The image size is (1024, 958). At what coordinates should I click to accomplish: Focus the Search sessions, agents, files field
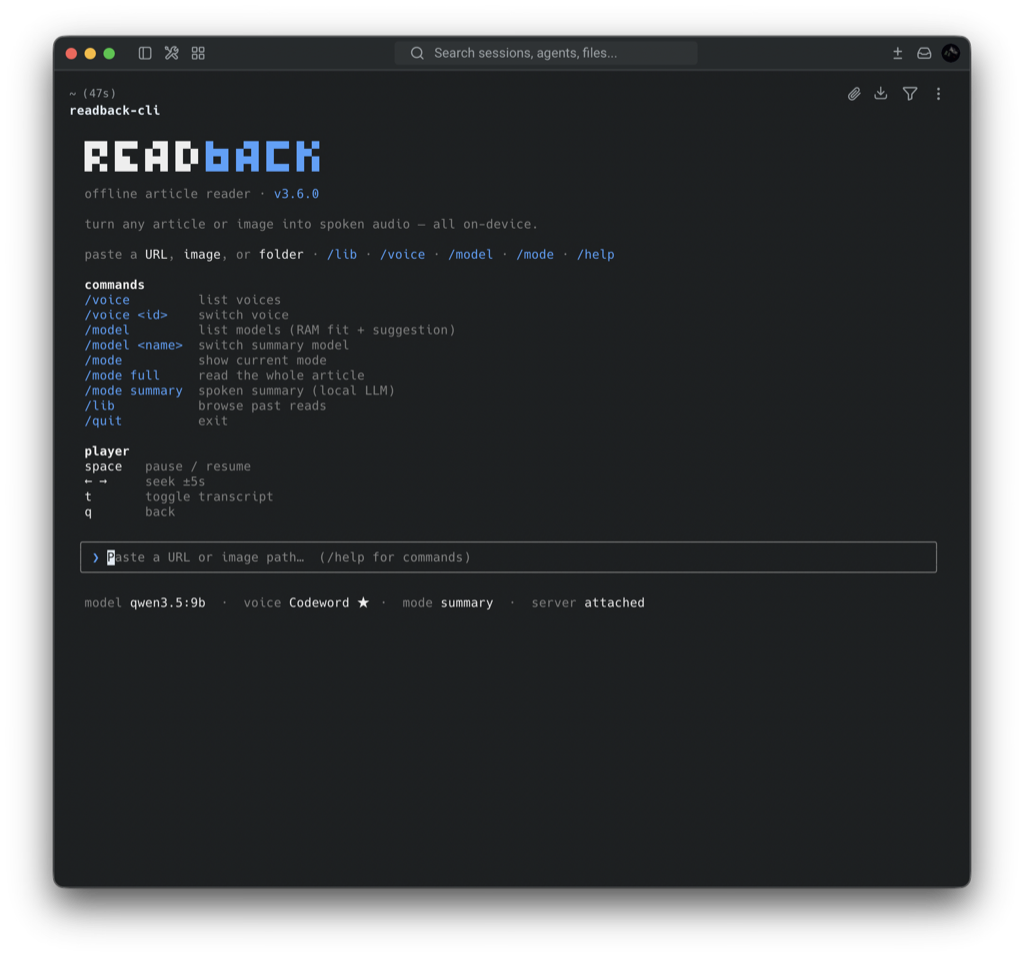545,53
